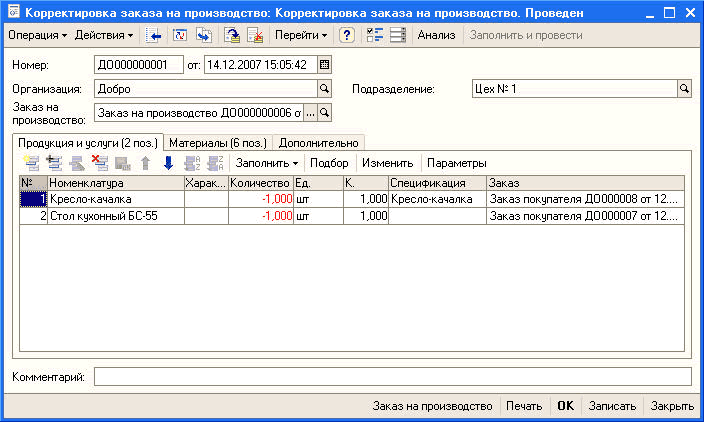Click the Записать button

point(612,406)
